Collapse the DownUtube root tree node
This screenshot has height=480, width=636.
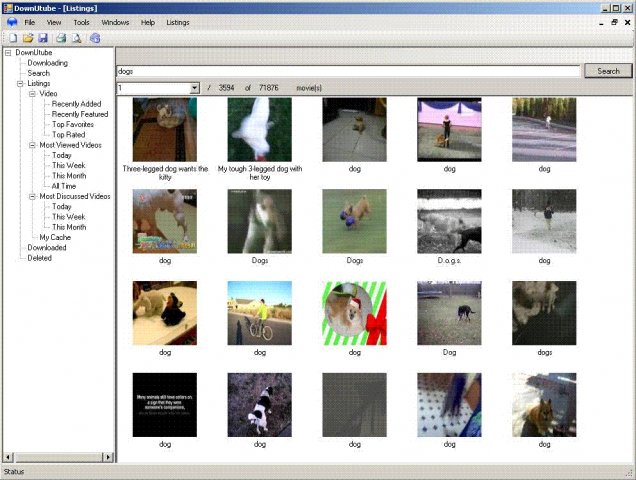tap(8, 53)
